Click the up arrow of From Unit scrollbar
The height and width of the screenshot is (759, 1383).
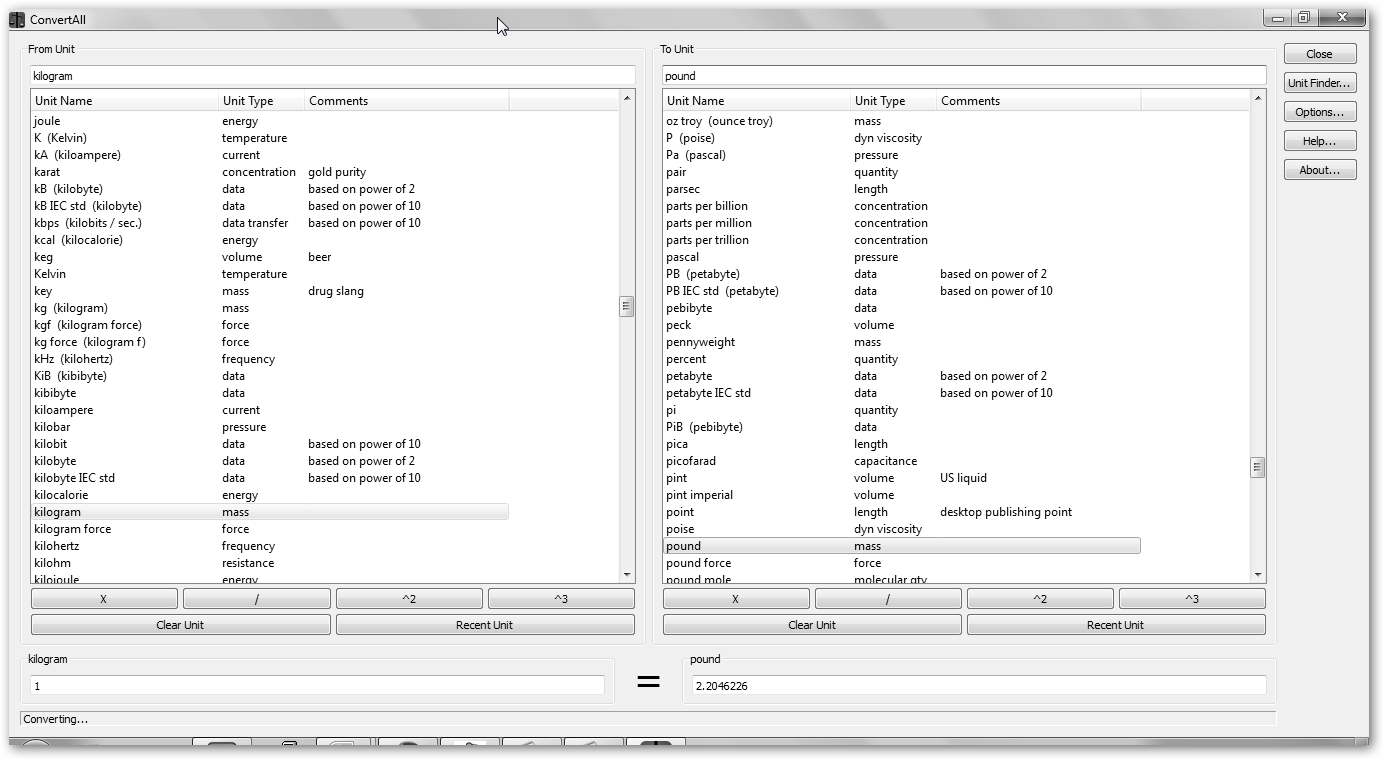(627, 98)
